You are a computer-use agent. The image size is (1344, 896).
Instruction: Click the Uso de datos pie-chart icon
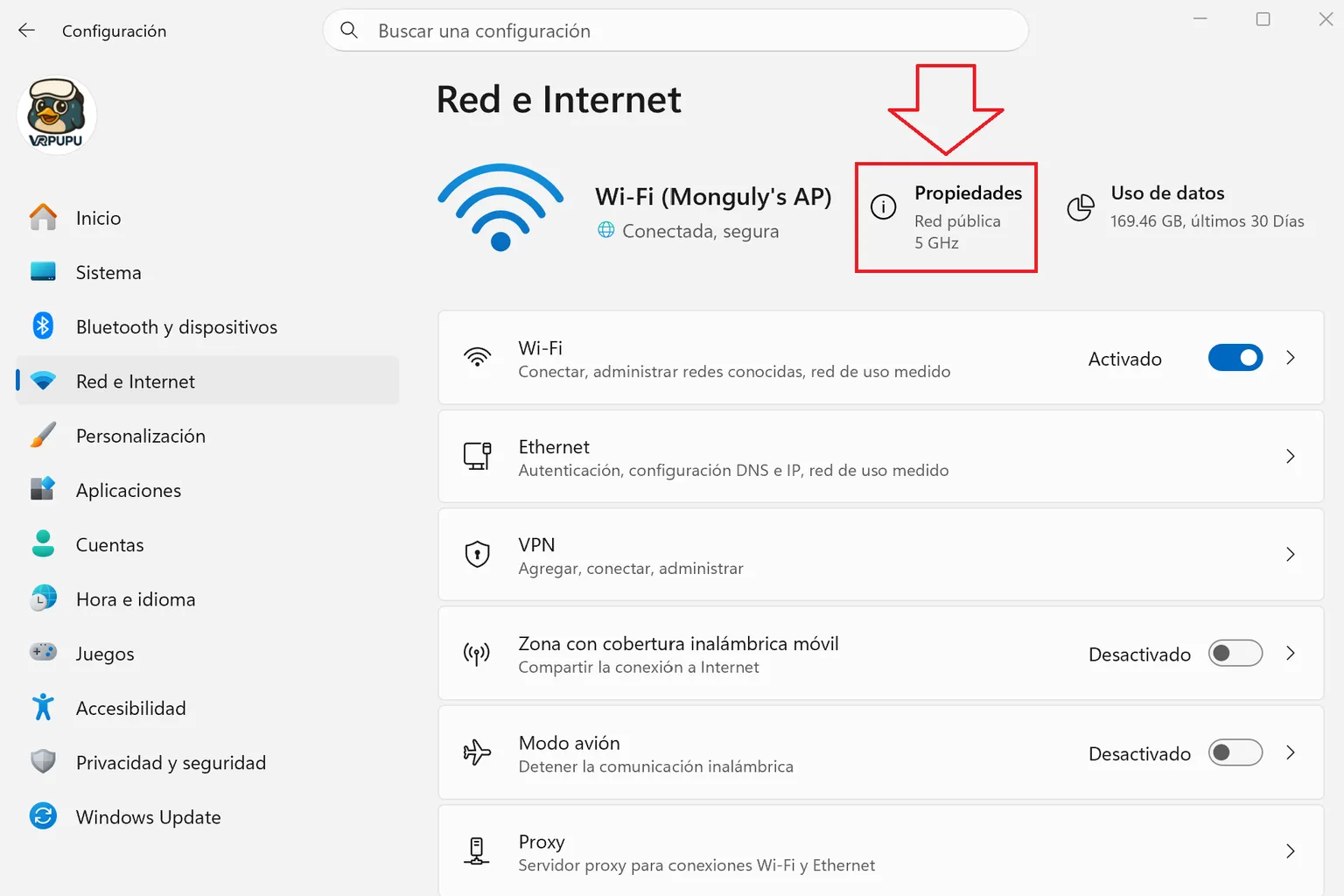tap(1081, 207)
